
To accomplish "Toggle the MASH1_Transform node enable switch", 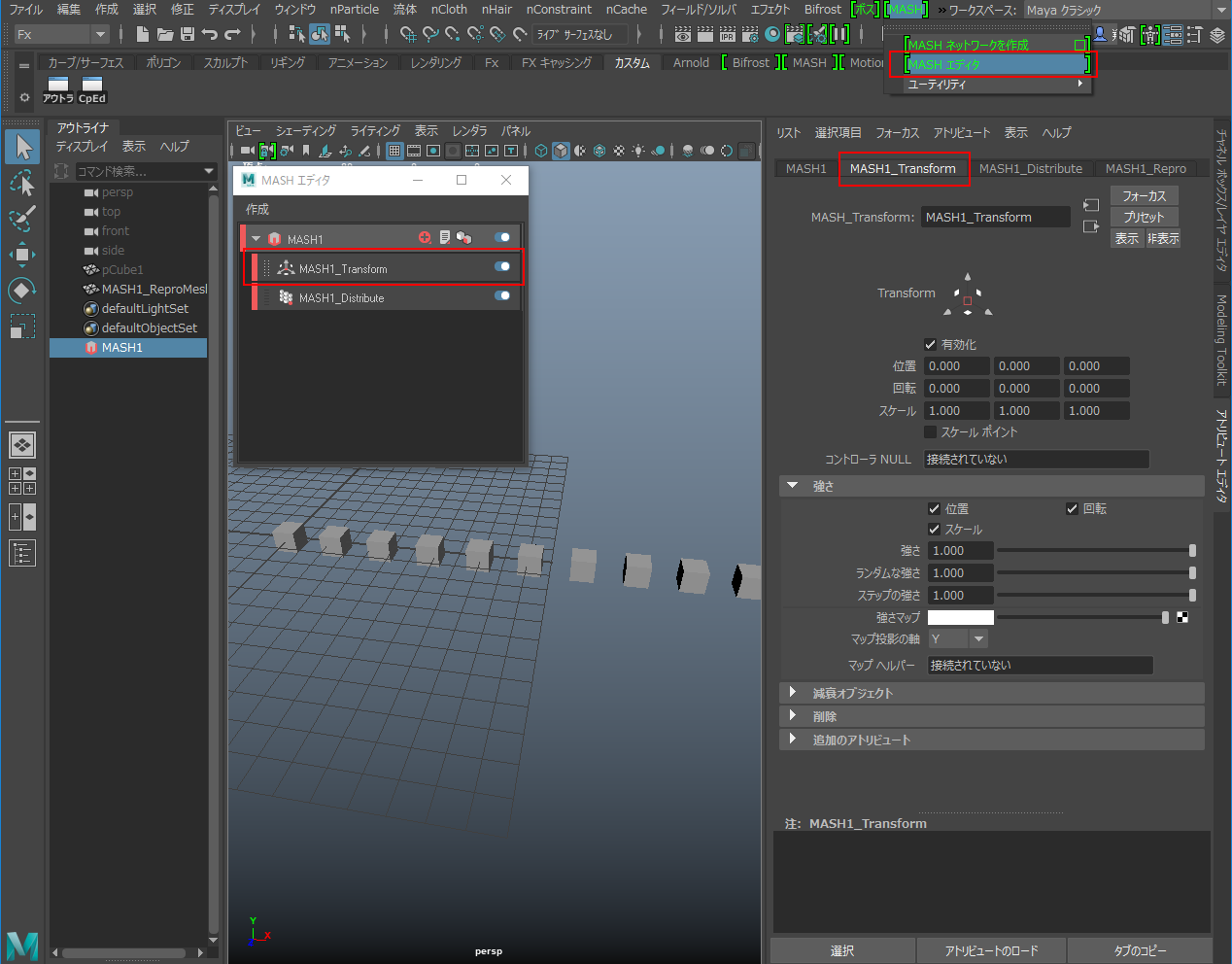I will (502, 266).
